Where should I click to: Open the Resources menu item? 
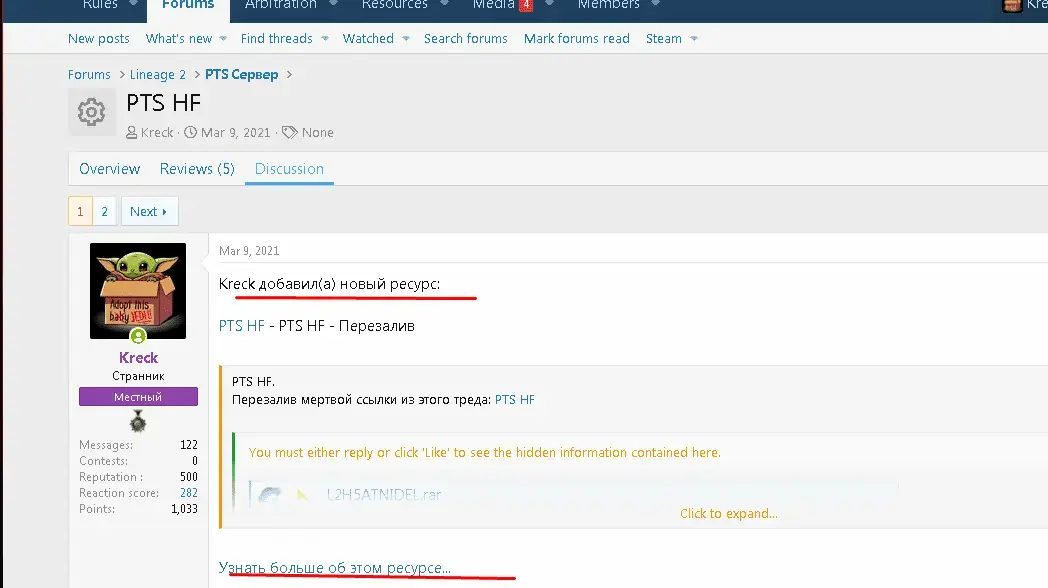pos(394,5)
